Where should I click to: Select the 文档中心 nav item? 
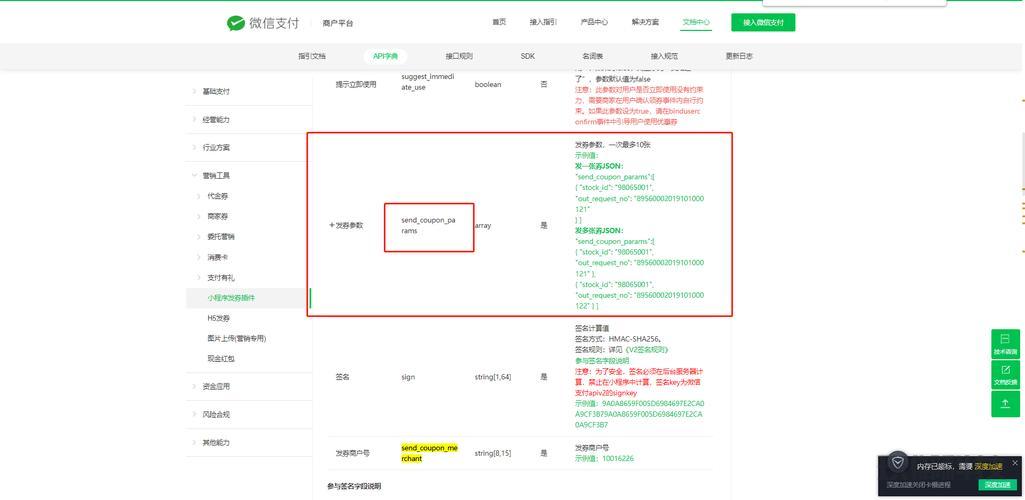click(x=696, y=22)
